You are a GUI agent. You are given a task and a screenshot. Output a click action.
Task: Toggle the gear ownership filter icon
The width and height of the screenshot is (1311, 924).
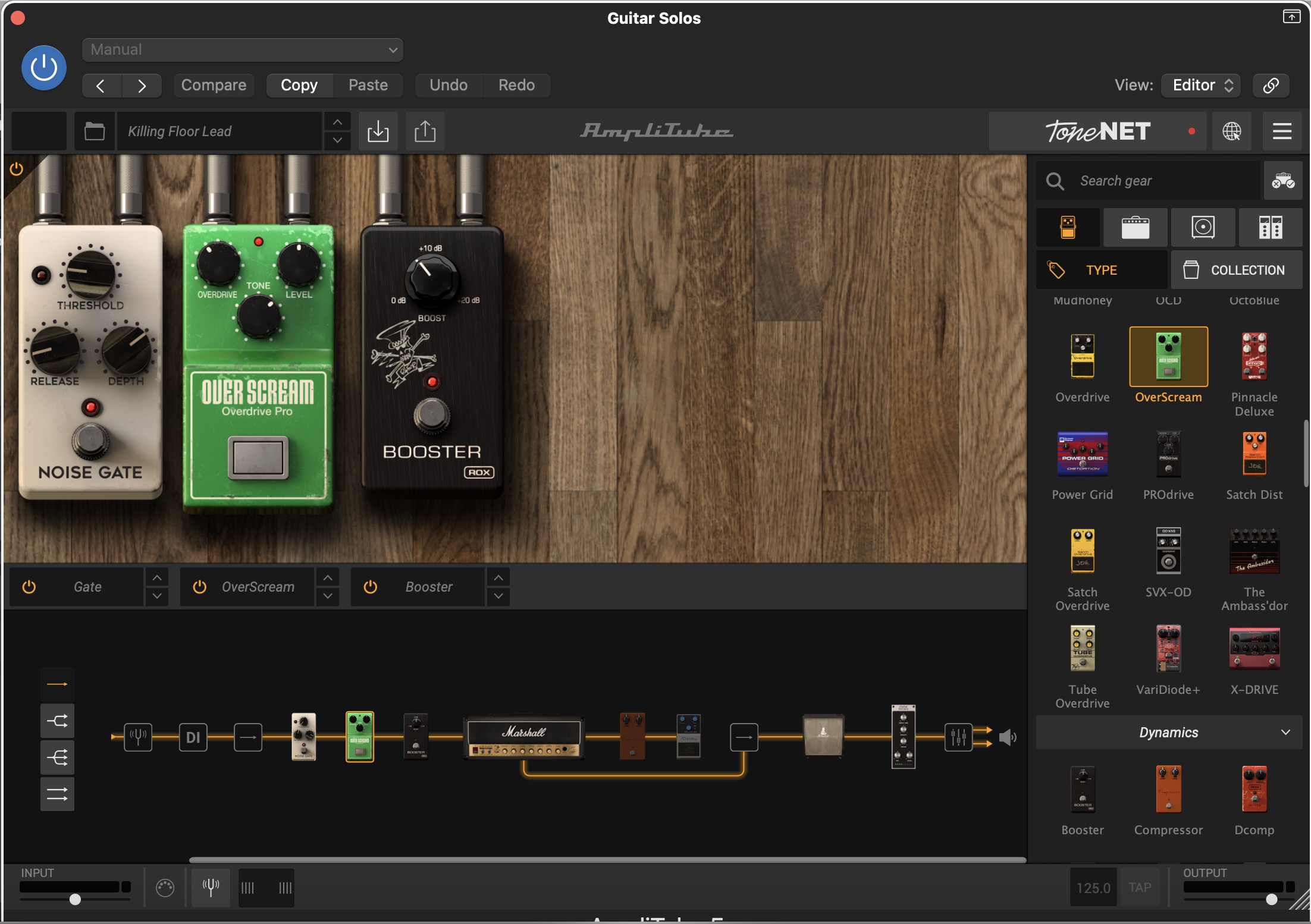coord(1283,181)
